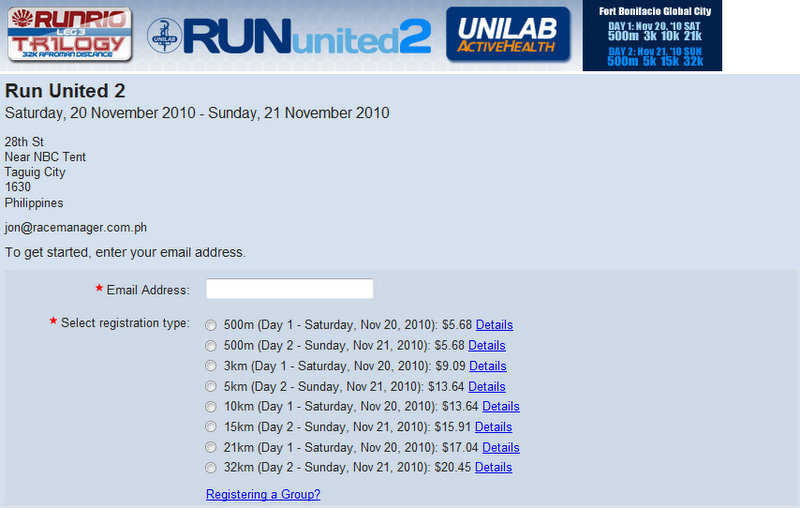Click the RunRio Trilogy Leg 3 logo
Screen dimensions: 800x508
[x=69, y=32]
